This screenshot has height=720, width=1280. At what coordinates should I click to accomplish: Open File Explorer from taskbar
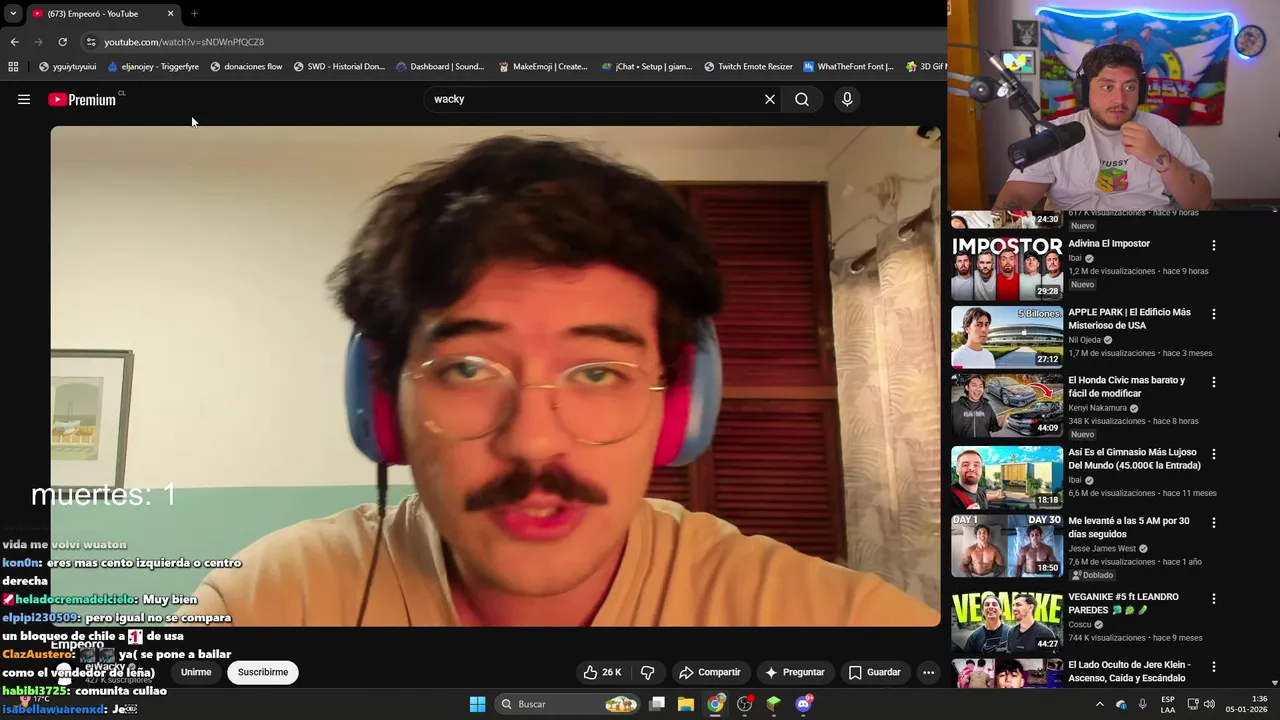(686, 704)
